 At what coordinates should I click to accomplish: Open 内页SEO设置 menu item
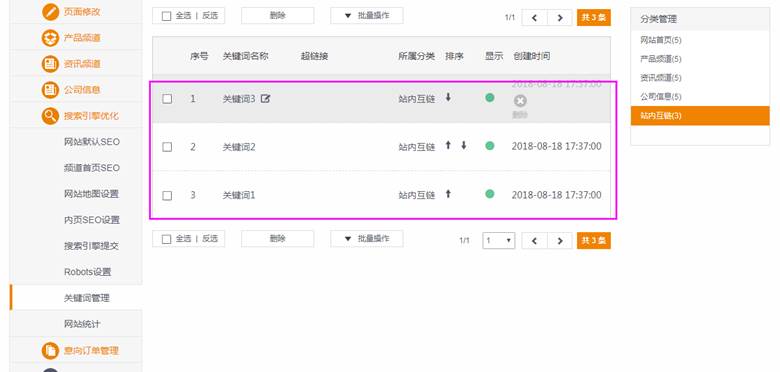[92, 220]
